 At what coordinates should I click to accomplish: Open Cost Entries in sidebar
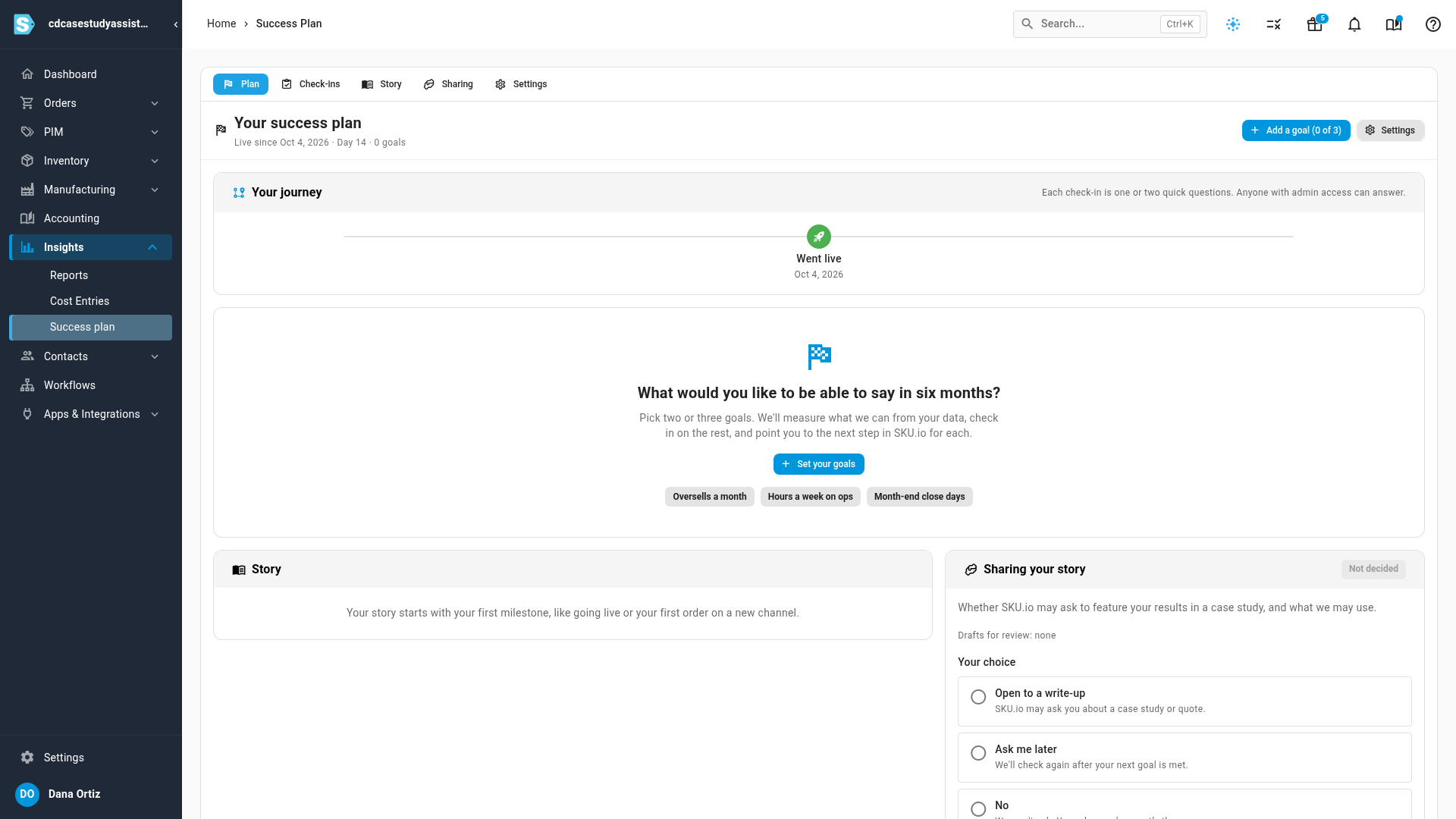click(x=90, y=301)
